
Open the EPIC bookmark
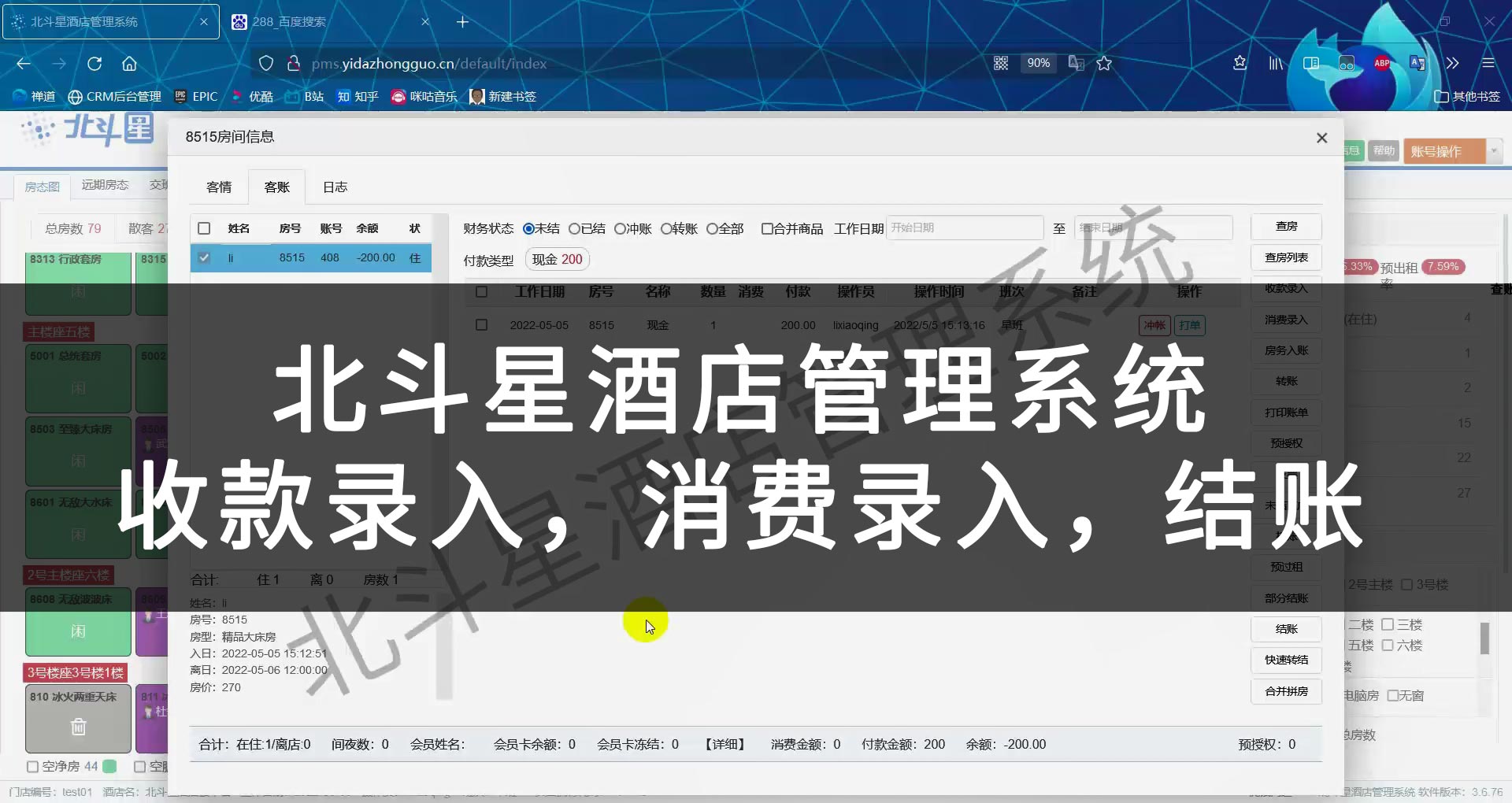pyautogui.click(x=195, y=96)
